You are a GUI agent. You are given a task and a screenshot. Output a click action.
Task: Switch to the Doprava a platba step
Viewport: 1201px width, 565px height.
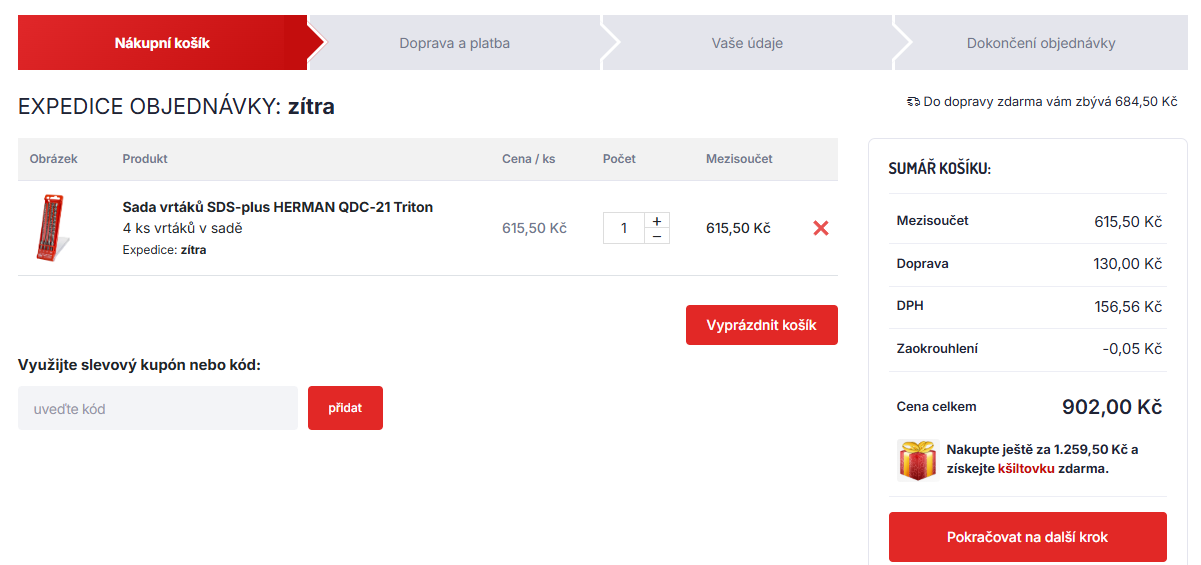454,43
